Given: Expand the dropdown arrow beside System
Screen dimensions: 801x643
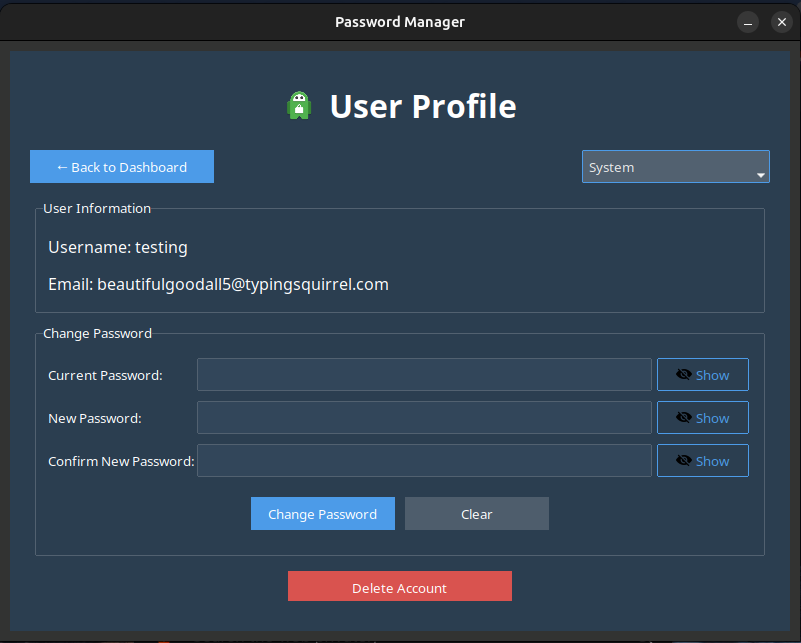Looking at the screenshot, I should [761, 175].
